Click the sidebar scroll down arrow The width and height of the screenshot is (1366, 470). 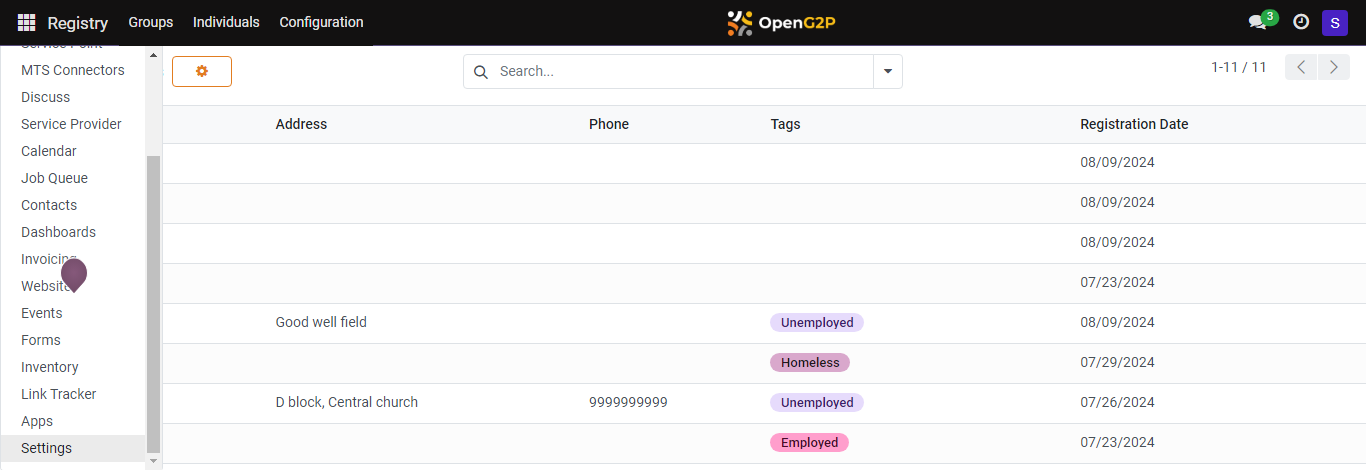tap(153, 461)
